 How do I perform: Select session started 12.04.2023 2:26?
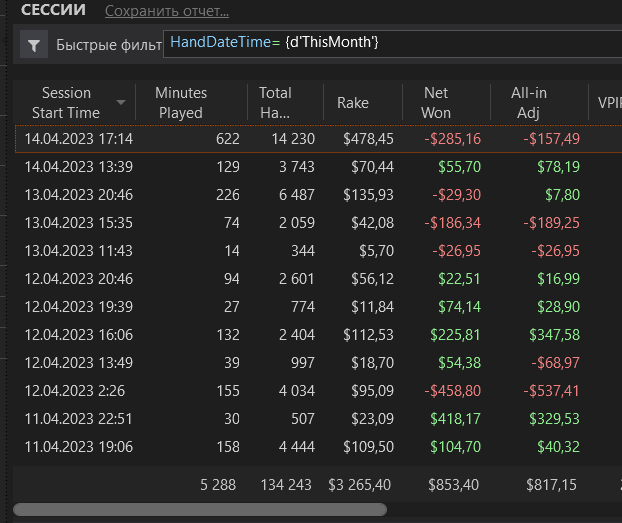(319, 391)
